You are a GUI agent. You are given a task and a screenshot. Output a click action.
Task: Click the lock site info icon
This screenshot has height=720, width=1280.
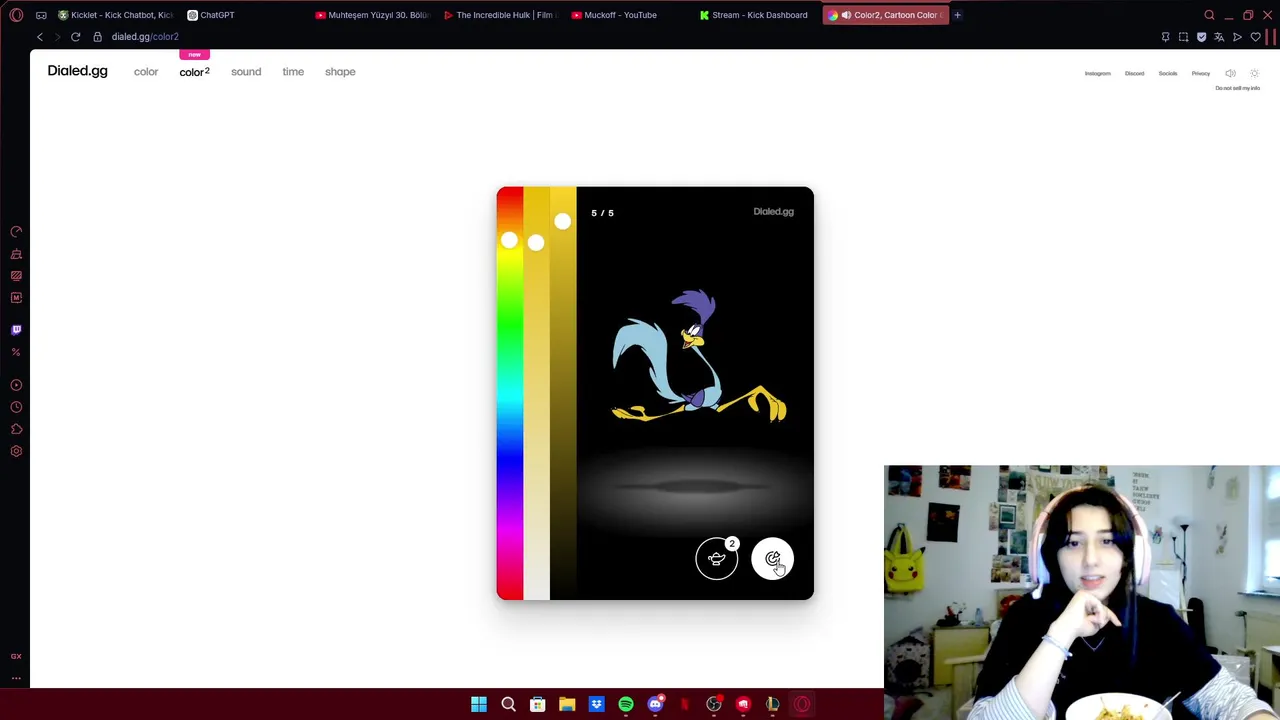point(97,37)
